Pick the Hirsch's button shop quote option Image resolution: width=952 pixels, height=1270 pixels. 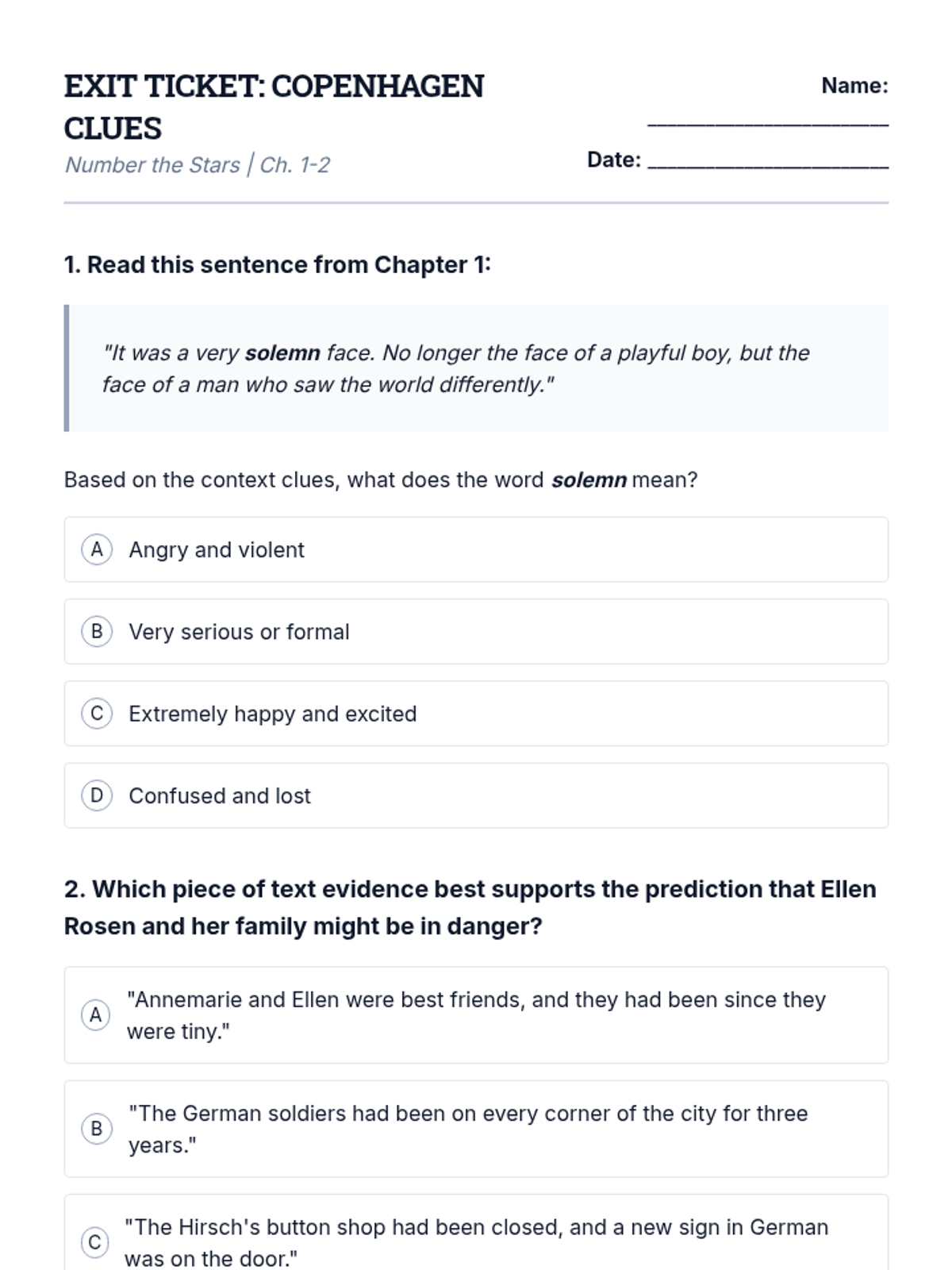click(476, 1233)
